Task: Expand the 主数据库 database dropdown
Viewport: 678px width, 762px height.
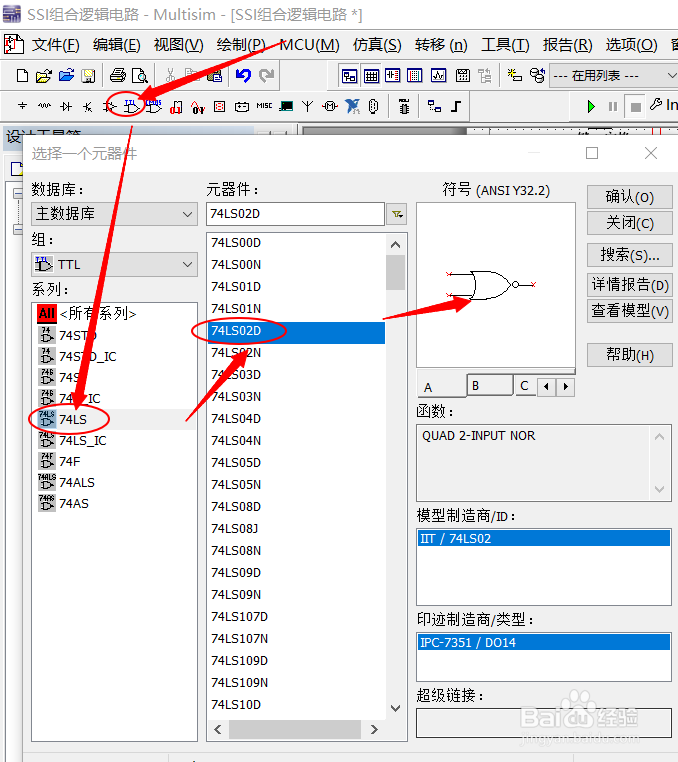Action: [x=187, y=214]
